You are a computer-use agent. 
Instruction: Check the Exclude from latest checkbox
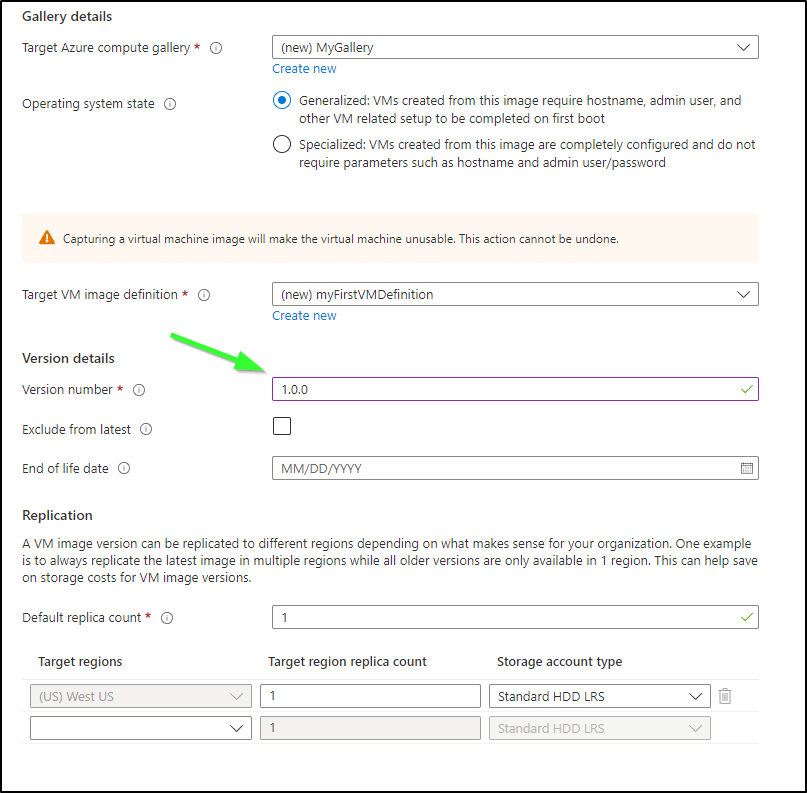[282, 426]
